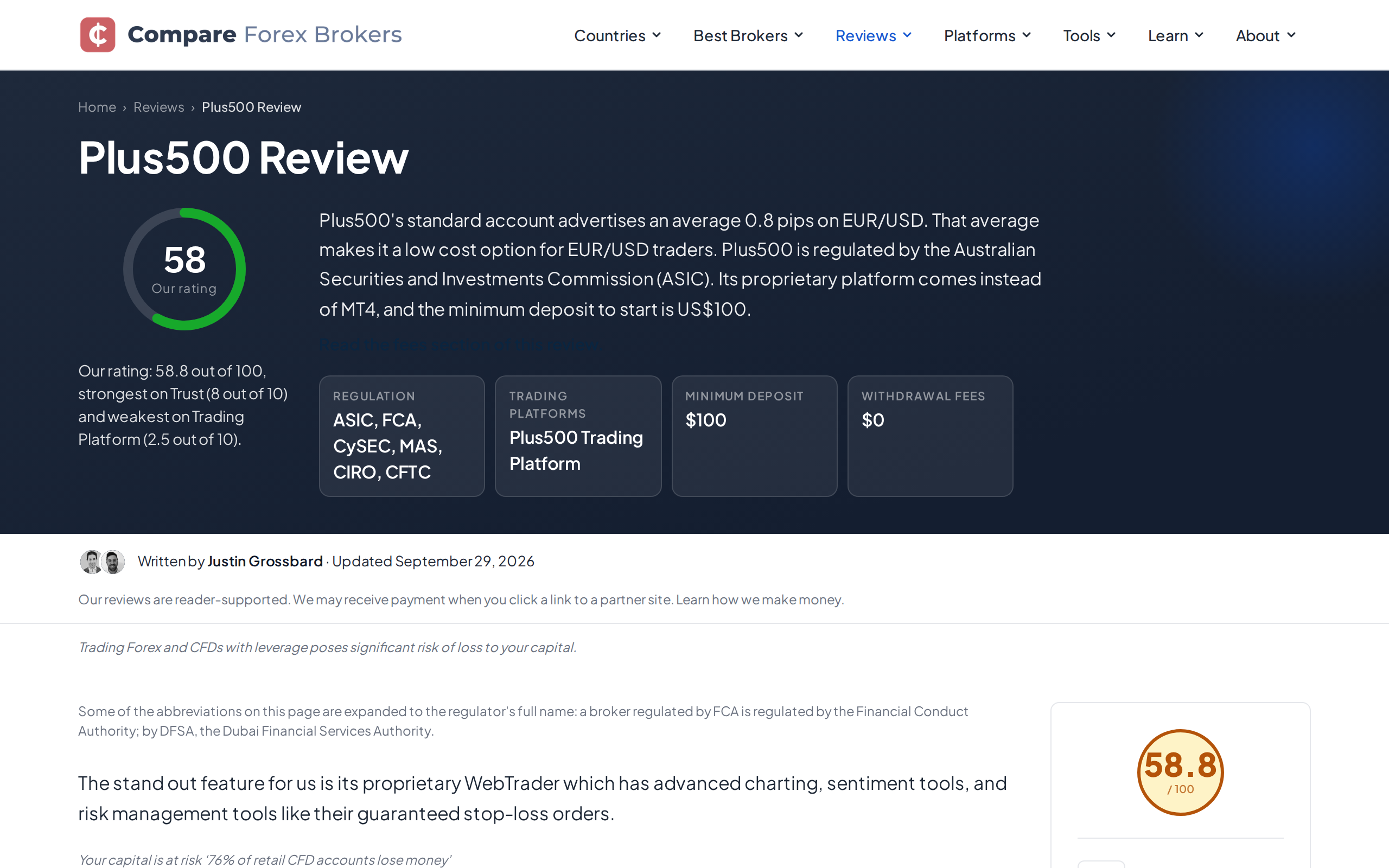The height and width of the screenshot is (868, 1389).
Task: Select the Trading Platforms info card
Action: tap(578, 436)
